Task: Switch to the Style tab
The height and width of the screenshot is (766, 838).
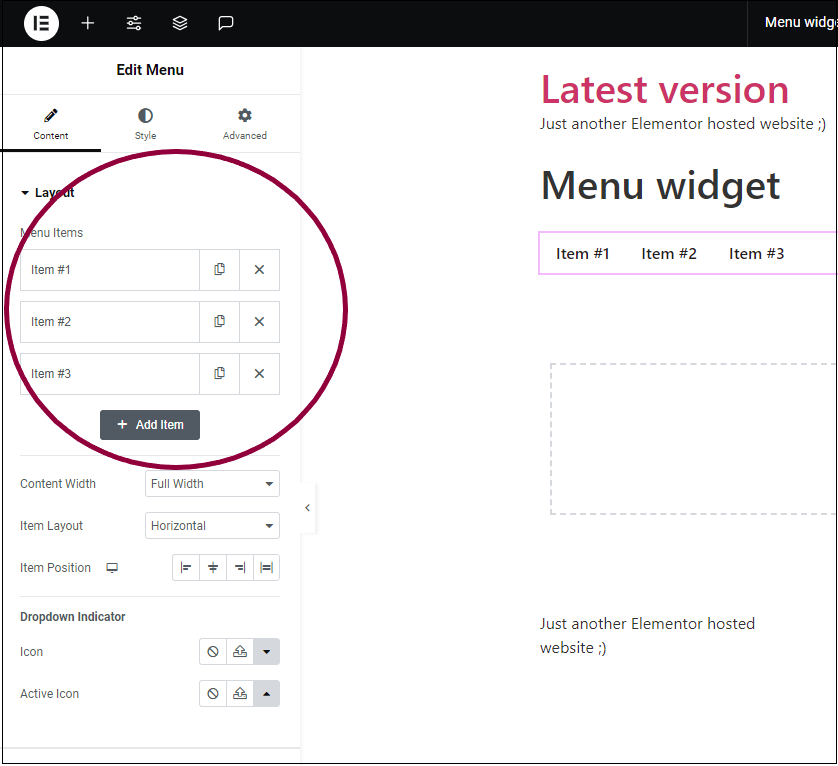Action: point(145,124)
